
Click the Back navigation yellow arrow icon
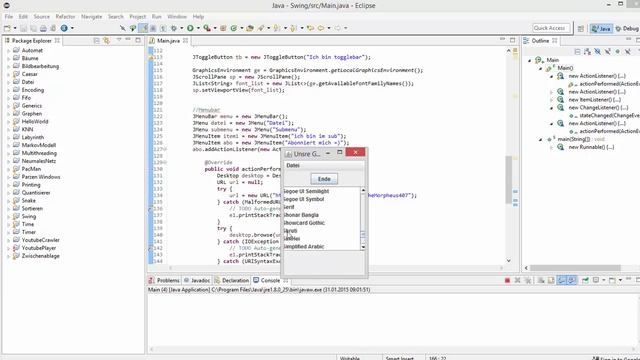321,28
